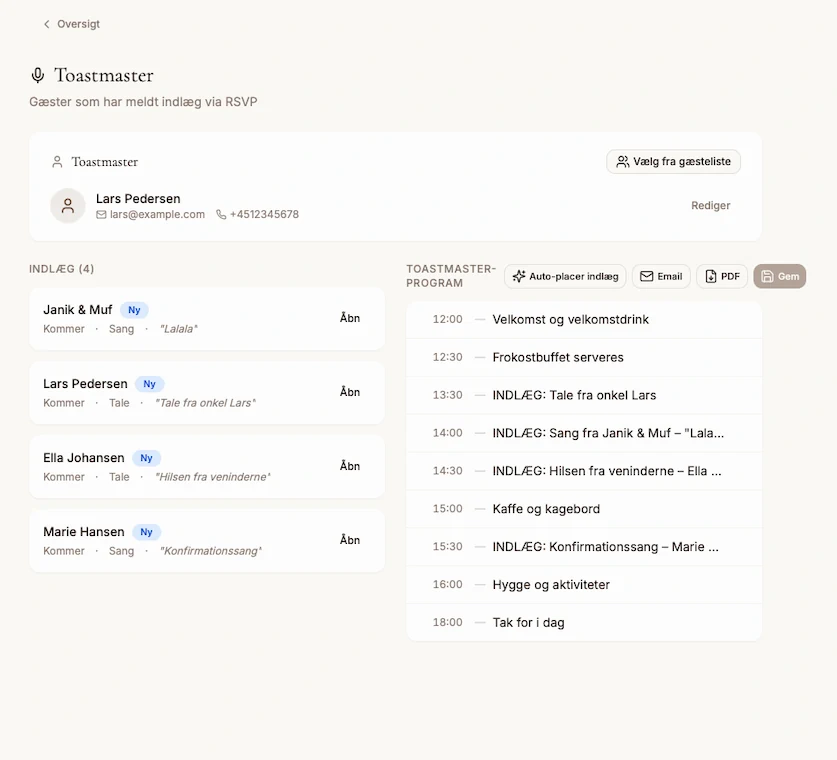Screen dimensions: 837x760
Task: Open Marie Hansen's entry with Åbn
Action: [x=349, y=540]
